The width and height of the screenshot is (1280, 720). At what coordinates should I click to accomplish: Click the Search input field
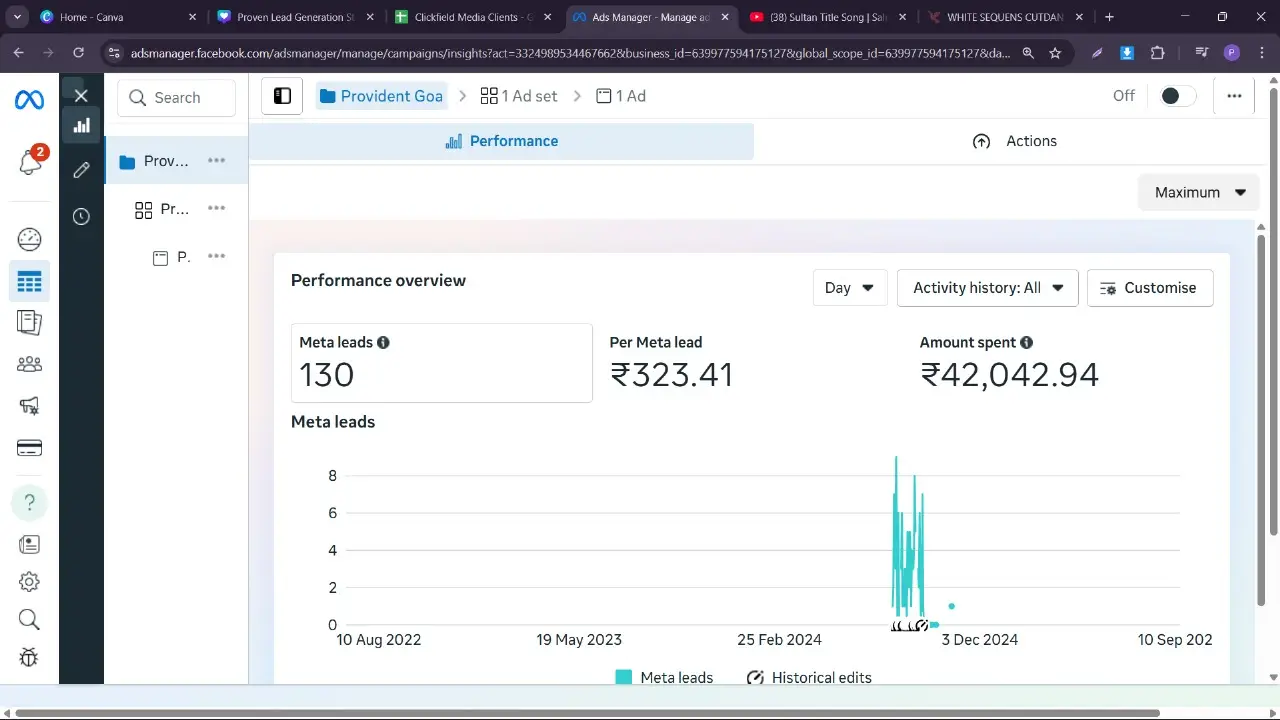pyautogui.click(x=177, y=98)
